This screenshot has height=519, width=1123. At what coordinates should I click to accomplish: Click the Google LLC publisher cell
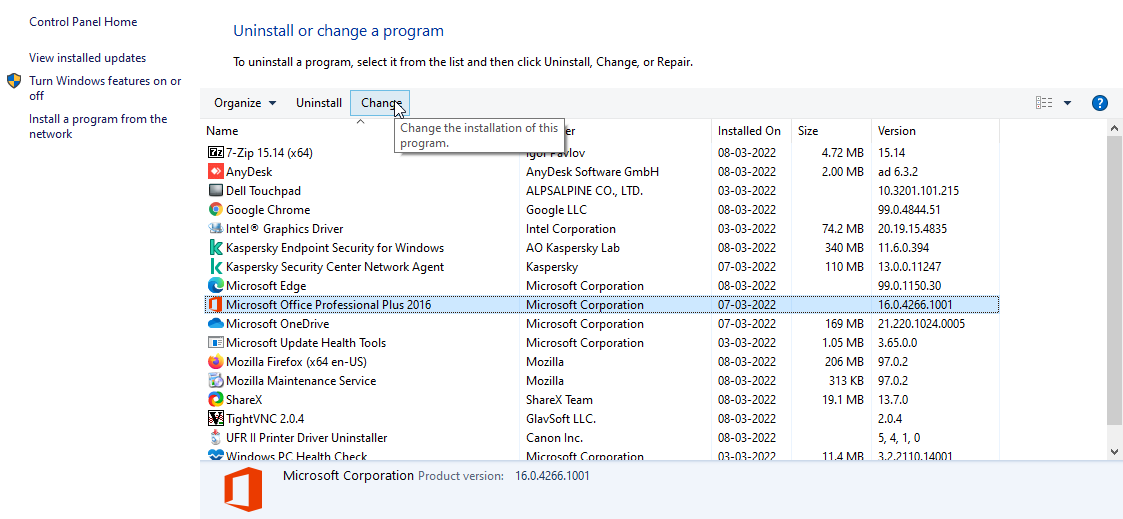(556, 210)
